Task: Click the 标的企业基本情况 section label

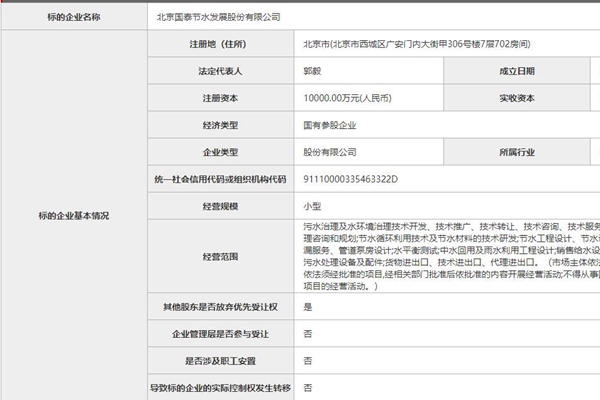Action: click(x=73, y=216)
